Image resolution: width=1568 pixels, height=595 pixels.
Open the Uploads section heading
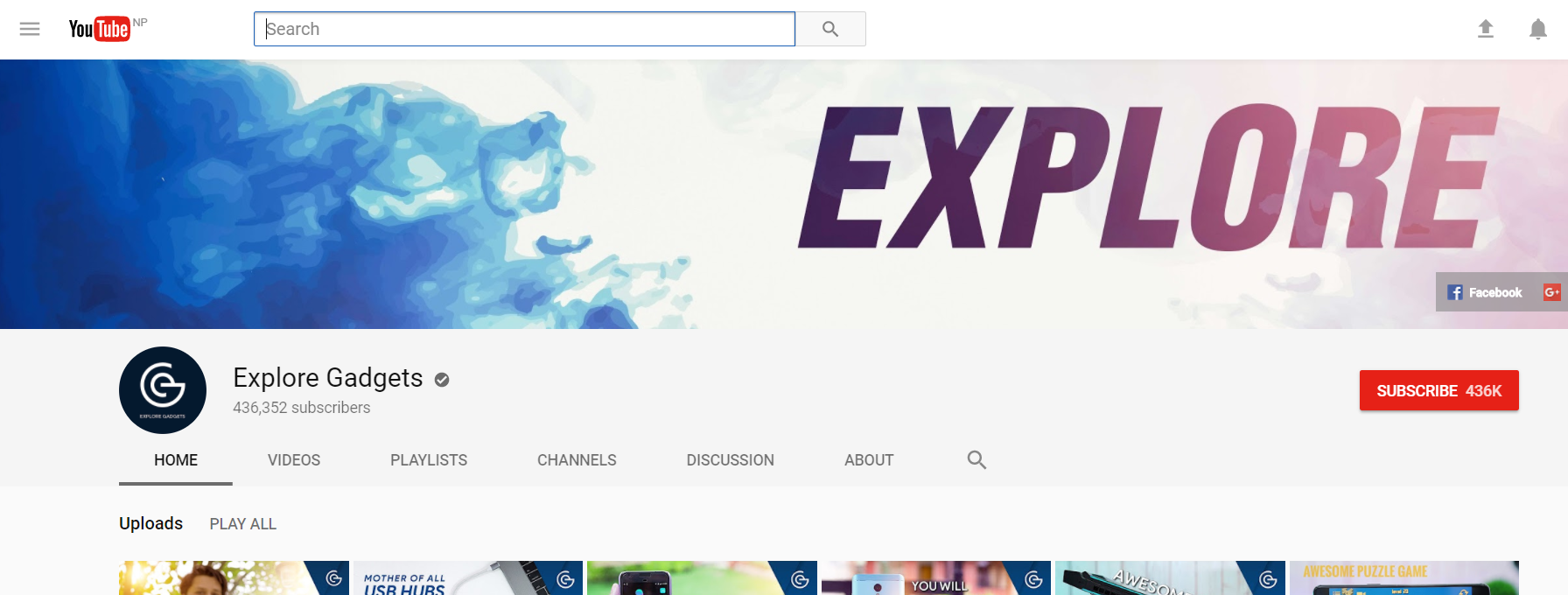[151, 523]
